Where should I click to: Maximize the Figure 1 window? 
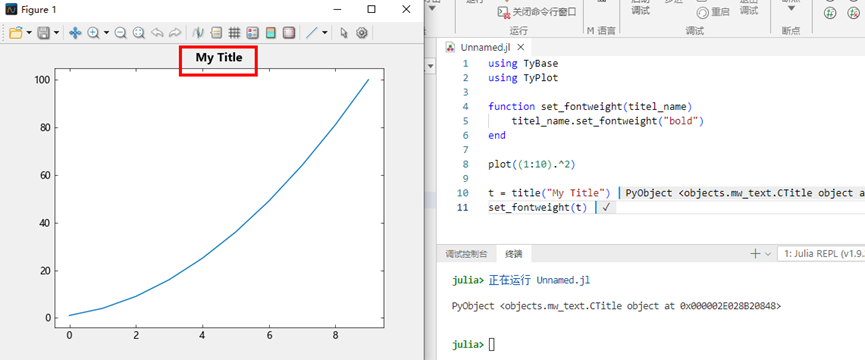click(x=371, y=9)
